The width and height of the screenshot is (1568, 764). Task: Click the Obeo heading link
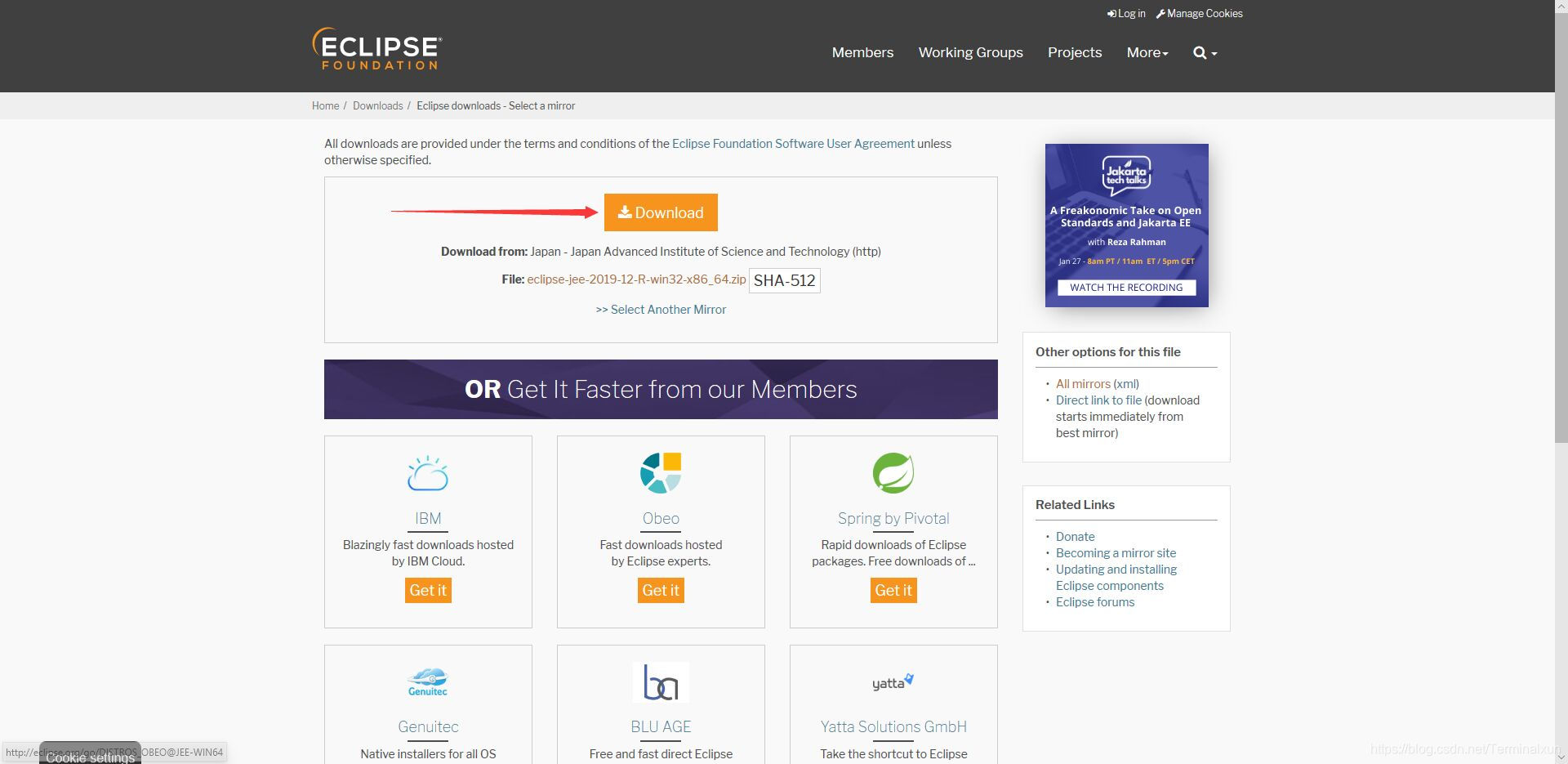click(661, 518)
